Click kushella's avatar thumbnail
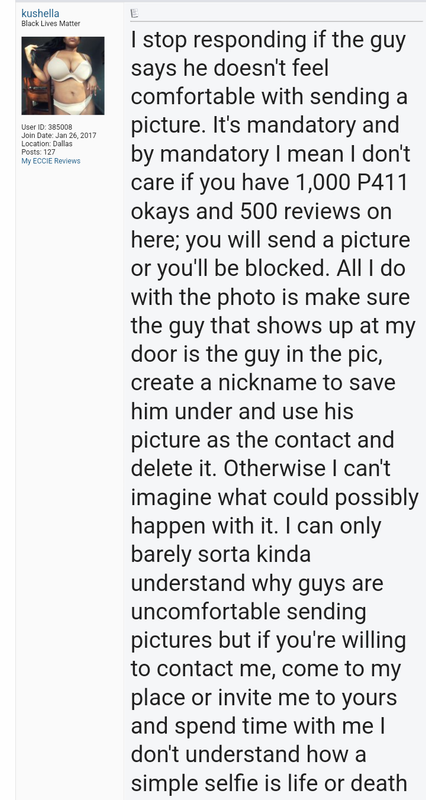The width and height of the screenshot is (426, 800). click(x=63, y=76)
